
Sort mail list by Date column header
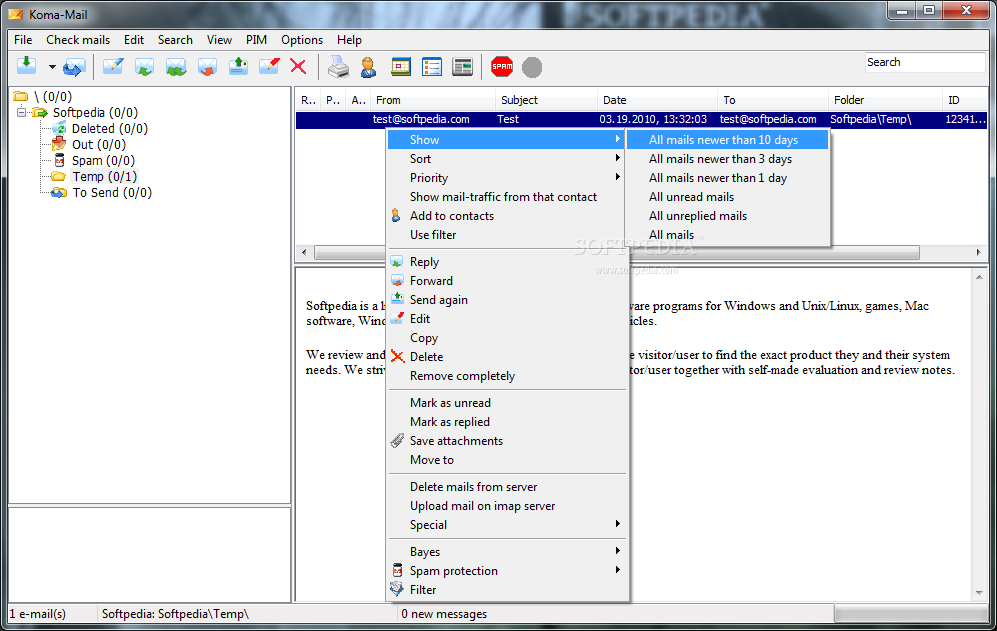pyautogui.click(x=656, y=100)
